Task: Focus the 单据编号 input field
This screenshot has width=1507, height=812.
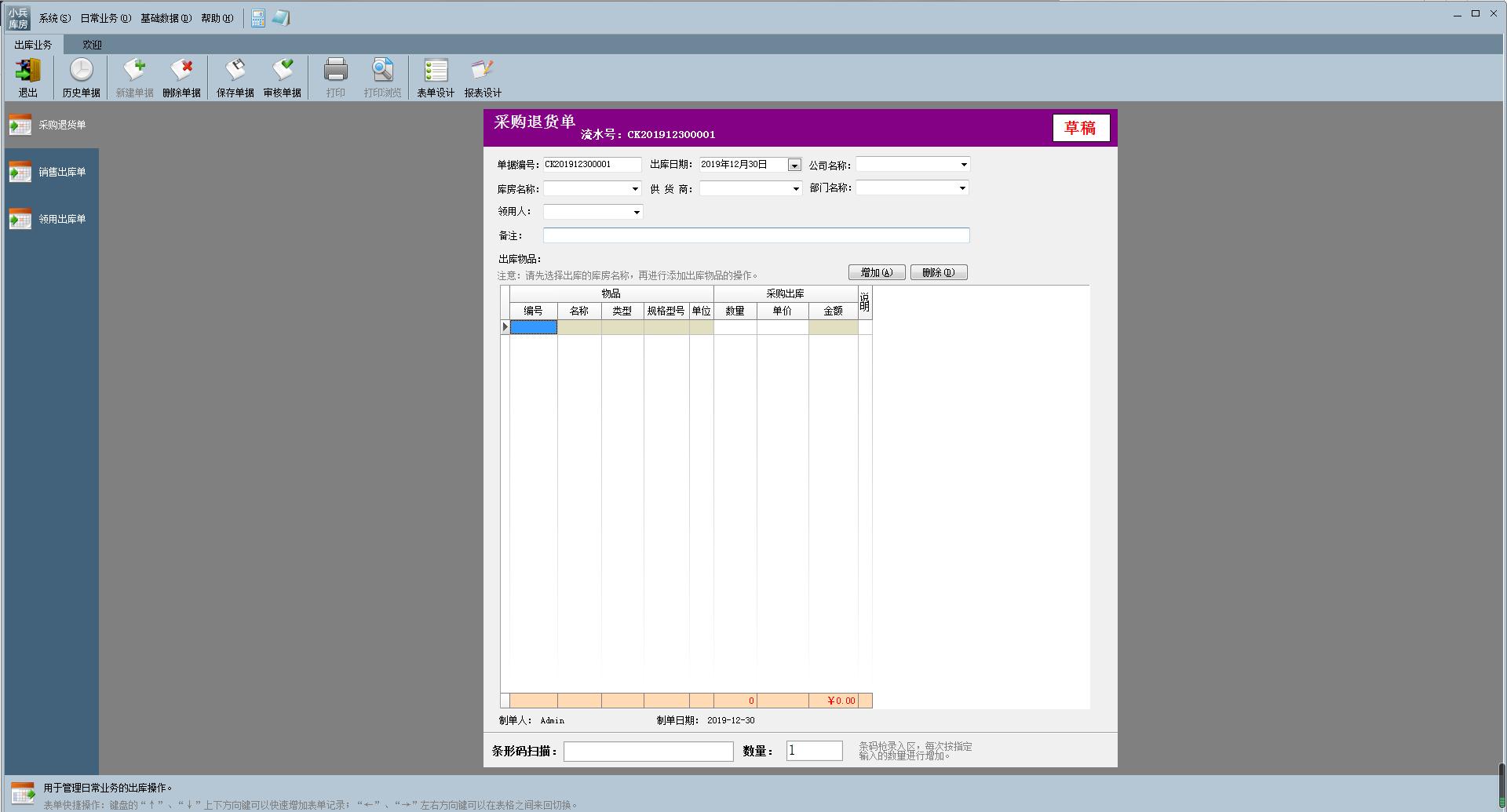Action: click(x=593, y=165)
